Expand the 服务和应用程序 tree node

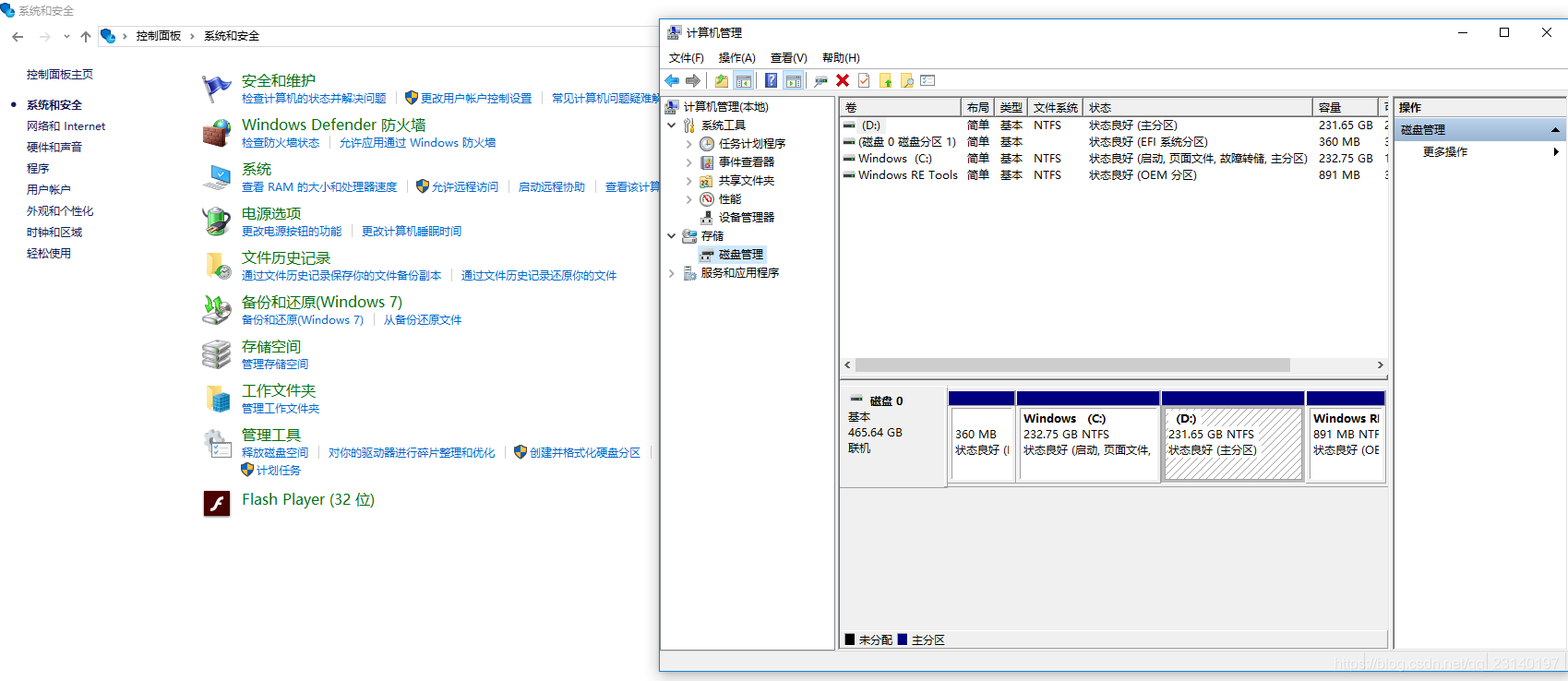pyautogui.click(x=672, y=273)
